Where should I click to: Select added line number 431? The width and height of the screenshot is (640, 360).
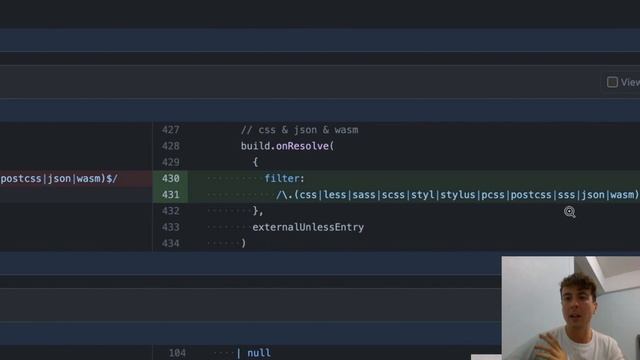(x=170, y=195)
